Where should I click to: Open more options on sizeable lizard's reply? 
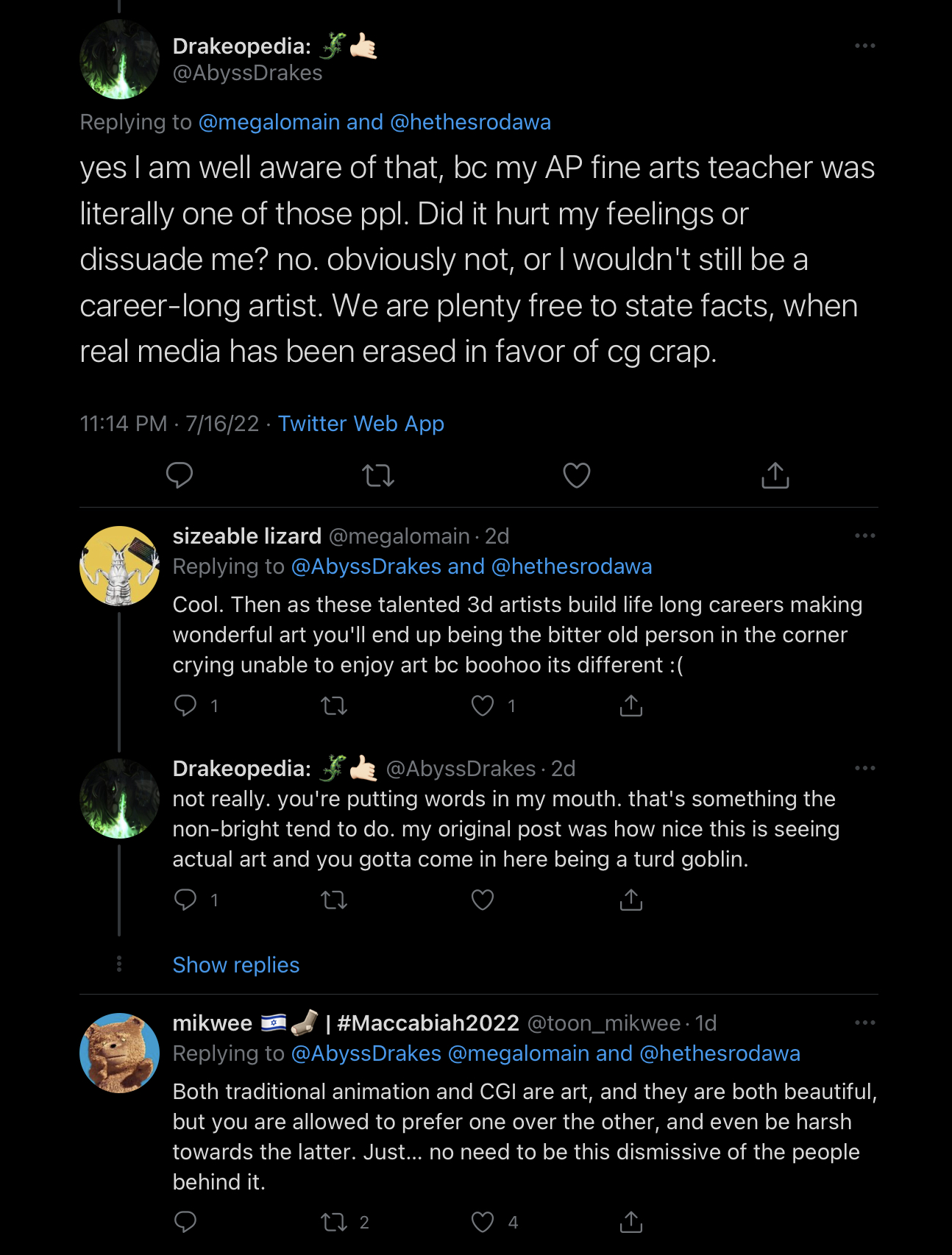click(865, 536)
